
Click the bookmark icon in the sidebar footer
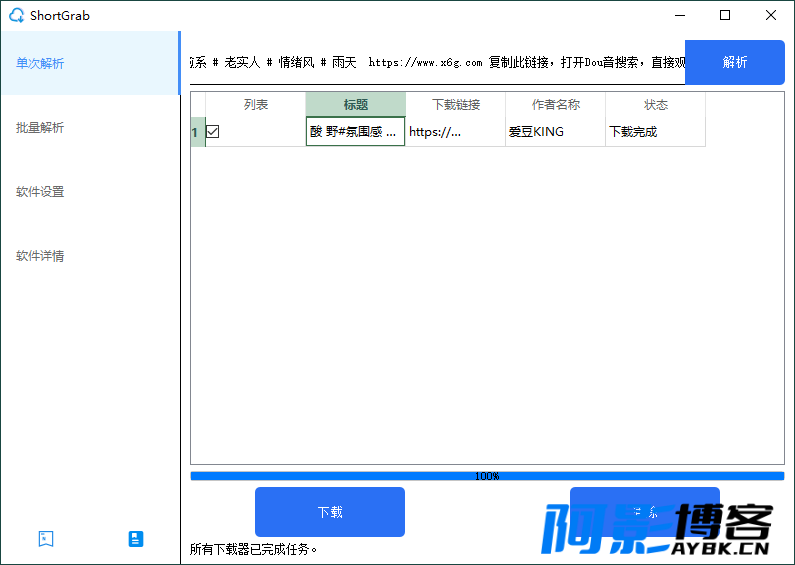click(x=46, y=539)
